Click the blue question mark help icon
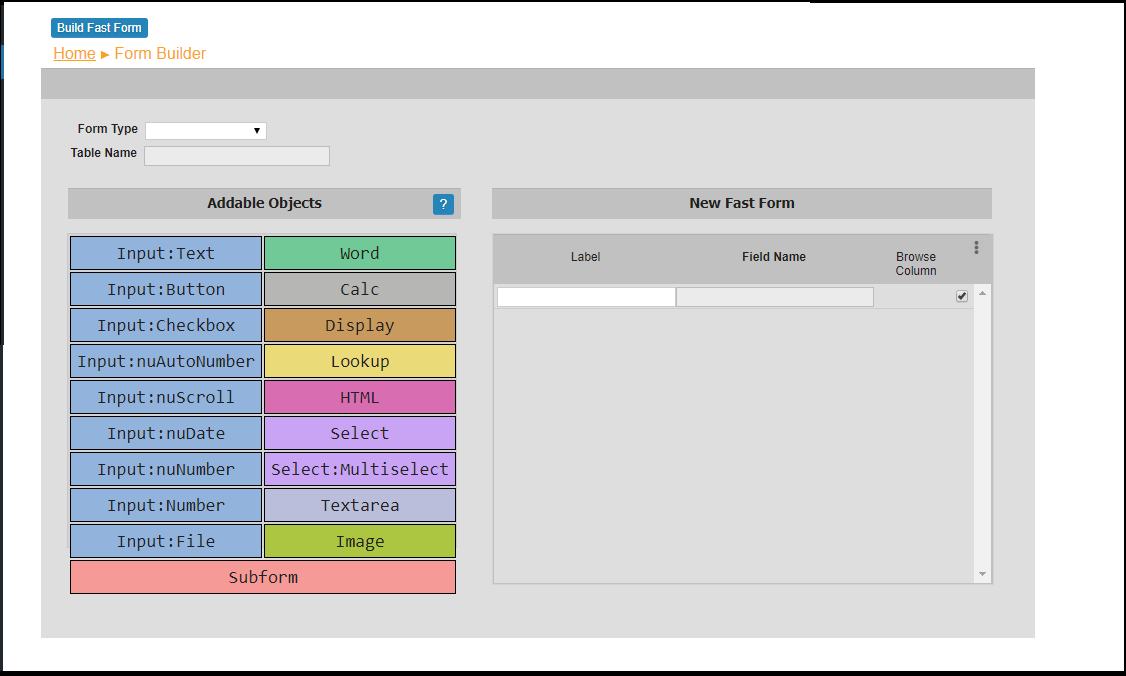The height and width of the screenshot is (676, 1126). click(x=443, y=204)
